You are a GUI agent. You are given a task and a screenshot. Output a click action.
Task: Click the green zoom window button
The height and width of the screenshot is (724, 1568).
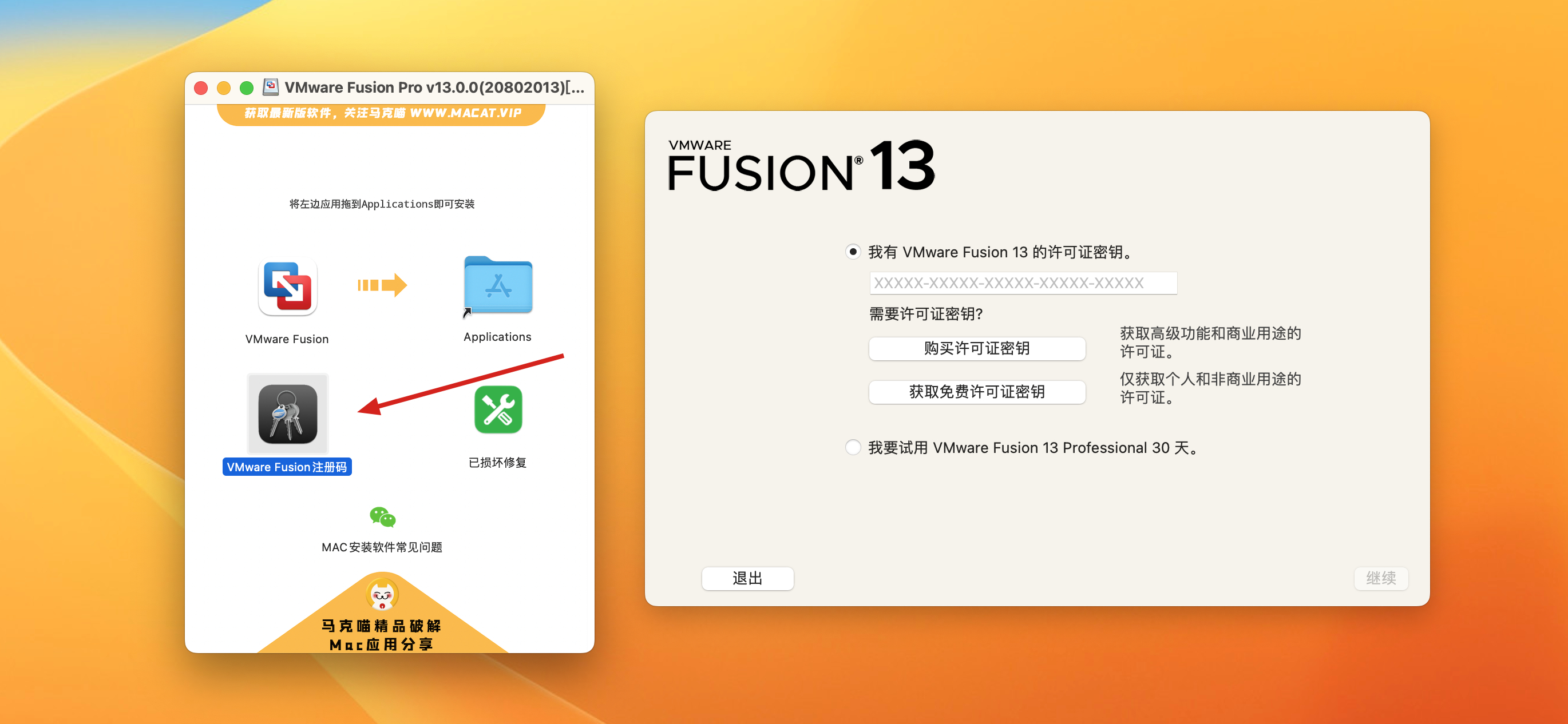click(247, 88)
